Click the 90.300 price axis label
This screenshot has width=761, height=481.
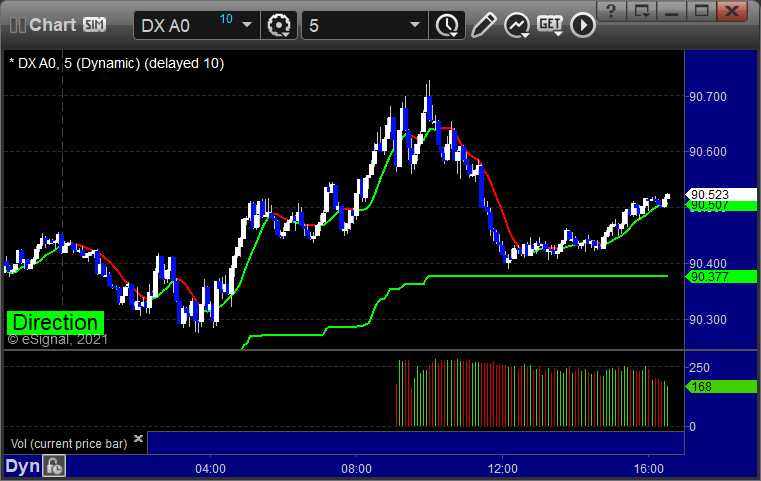pos(708,320)
